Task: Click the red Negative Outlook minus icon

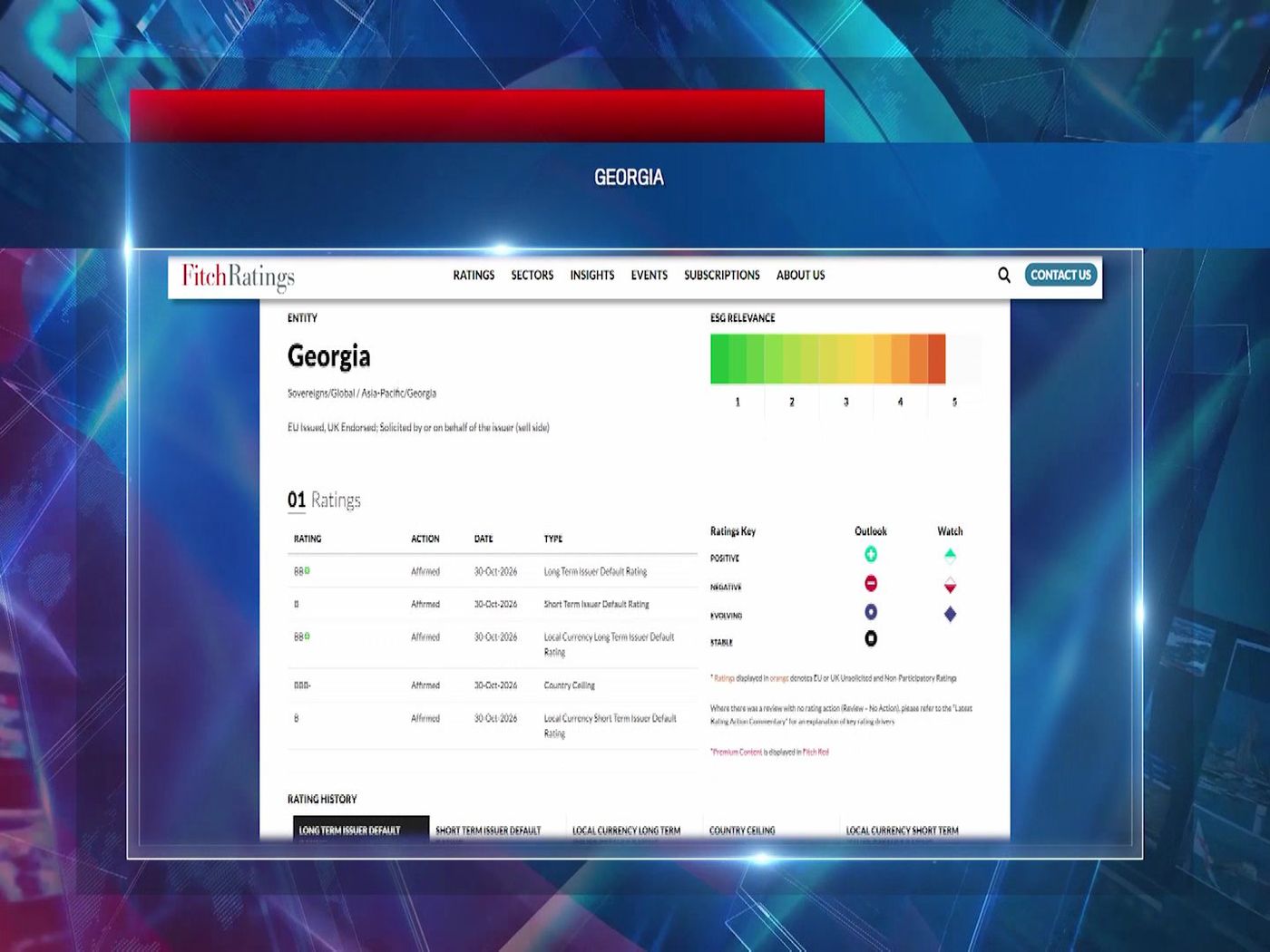Action: pyautogui.click(x=871, y=583)
